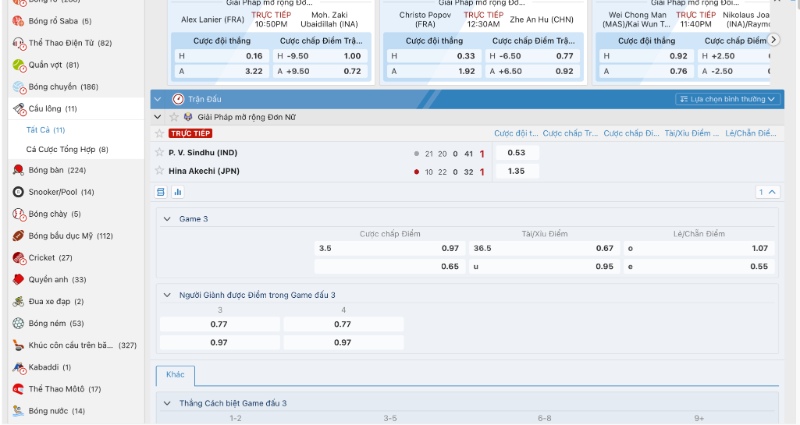
Task: Open the Đua xe đạp cycling icon
Action: 18,302
